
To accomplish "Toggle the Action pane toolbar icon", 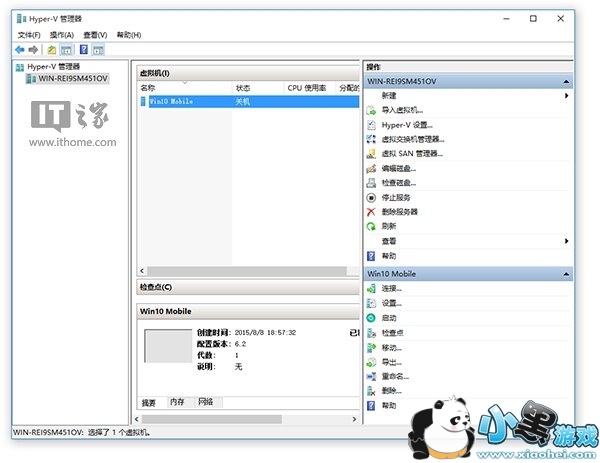I will tap(98, 50).
